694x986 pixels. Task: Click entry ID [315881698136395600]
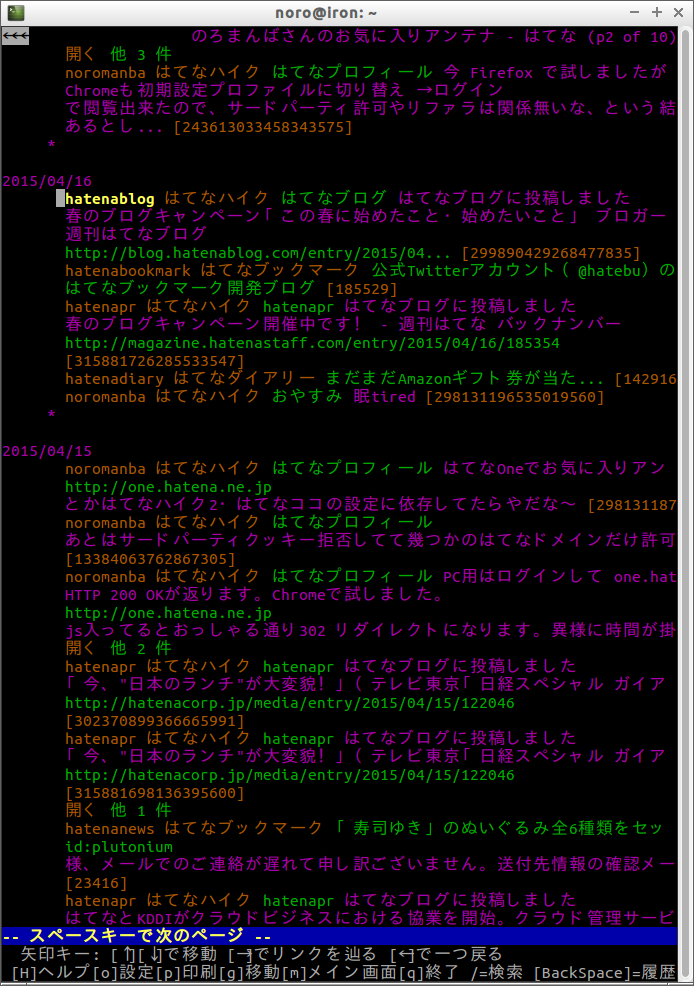point(155,793)
